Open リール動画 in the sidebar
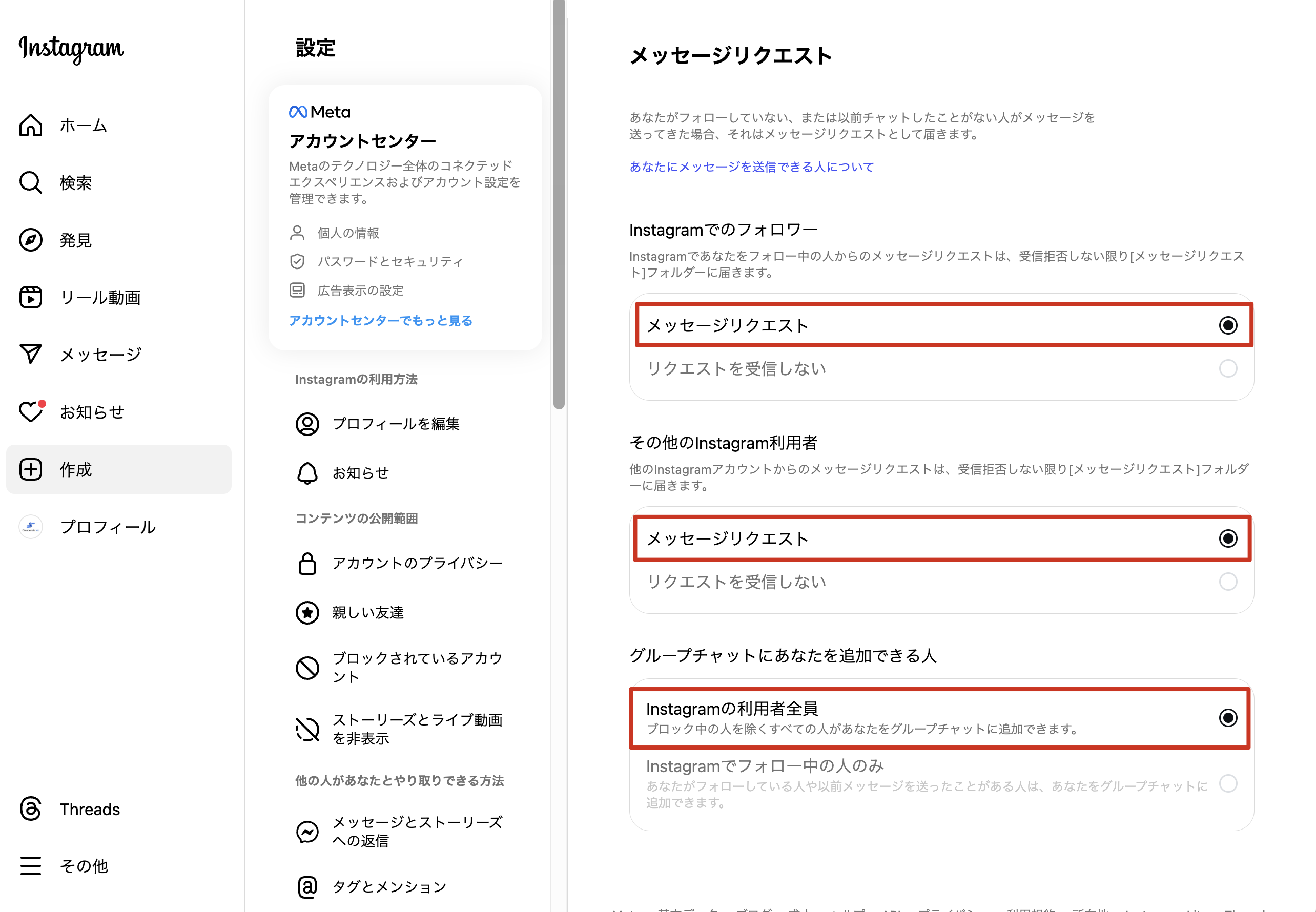 [119, 297]
